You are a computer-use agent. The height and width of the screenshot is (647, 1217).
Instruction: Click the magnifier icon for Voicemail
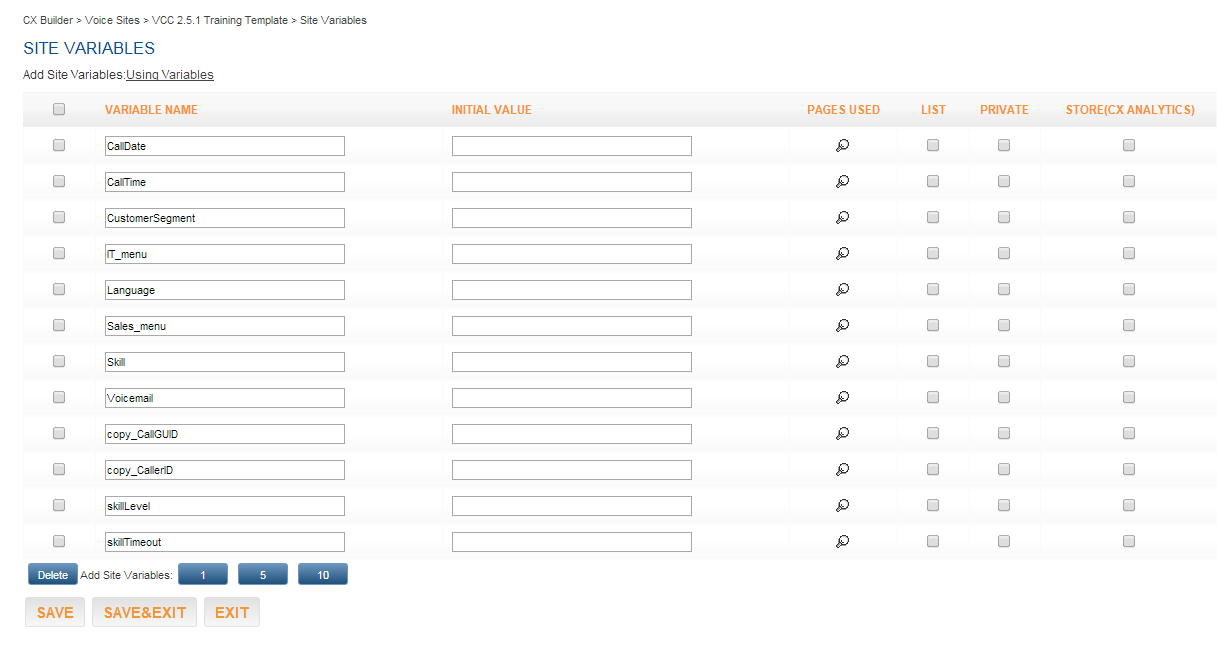(843, 398)
